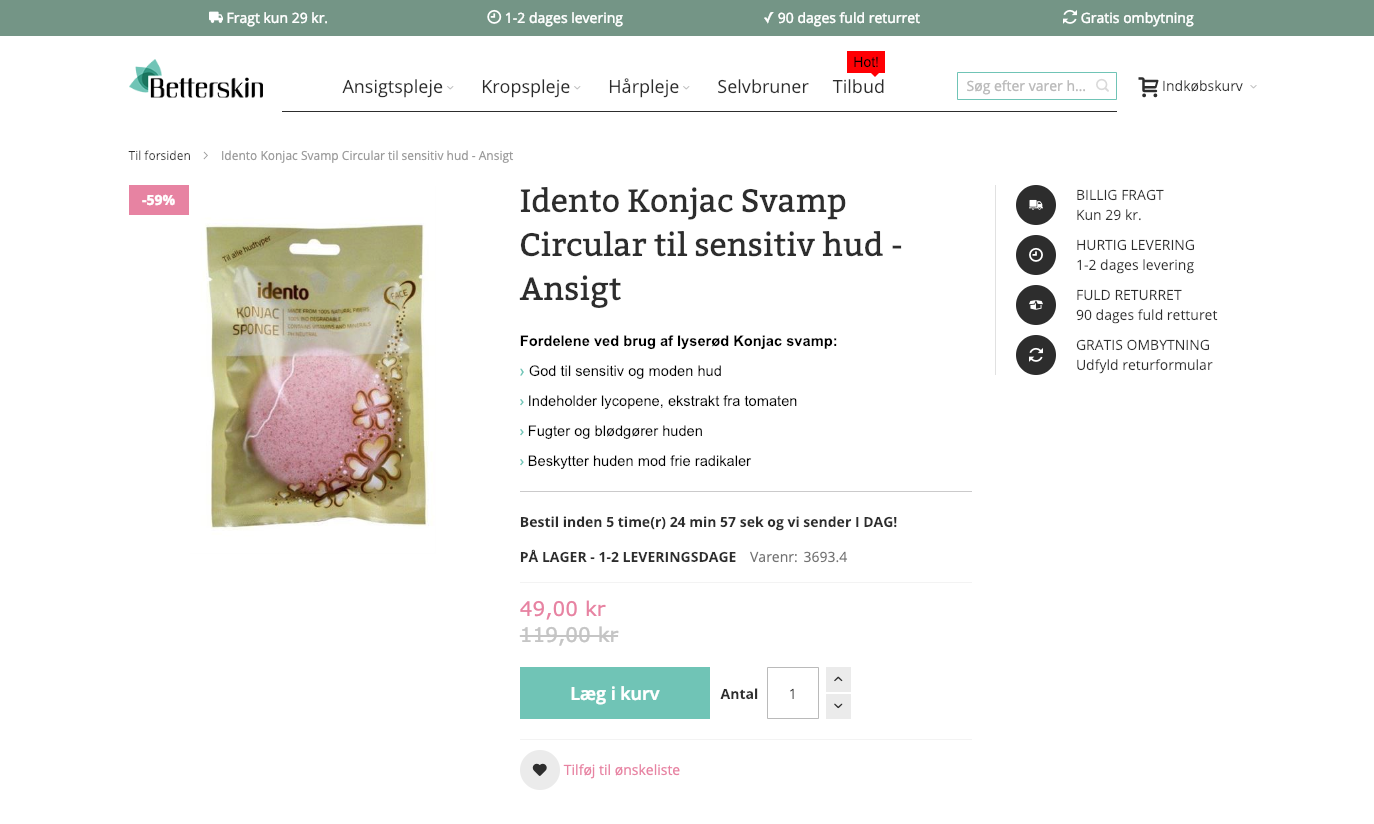The height and width of the screenshot is (824, 1374).
Task: Click the Betterskin logo
Action: (x=196, y=80)
